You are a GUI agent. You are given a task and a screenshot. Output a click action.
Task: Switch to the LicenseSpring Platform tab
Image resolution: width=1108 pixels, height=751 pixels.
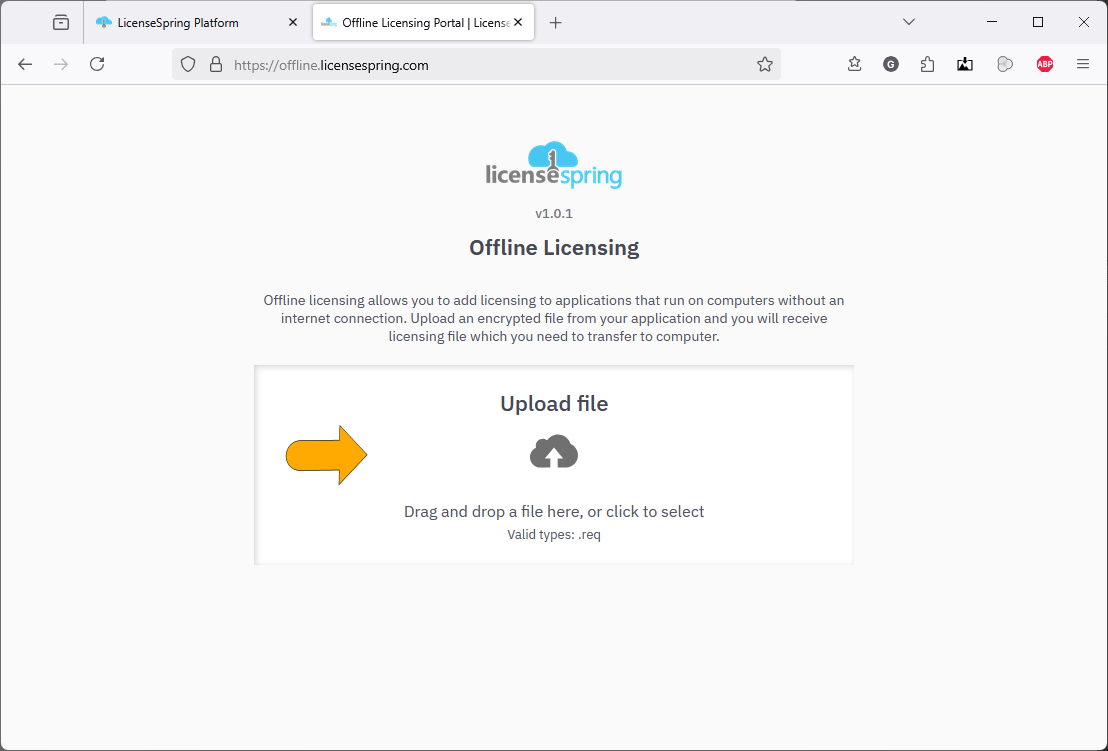point(198,23)
